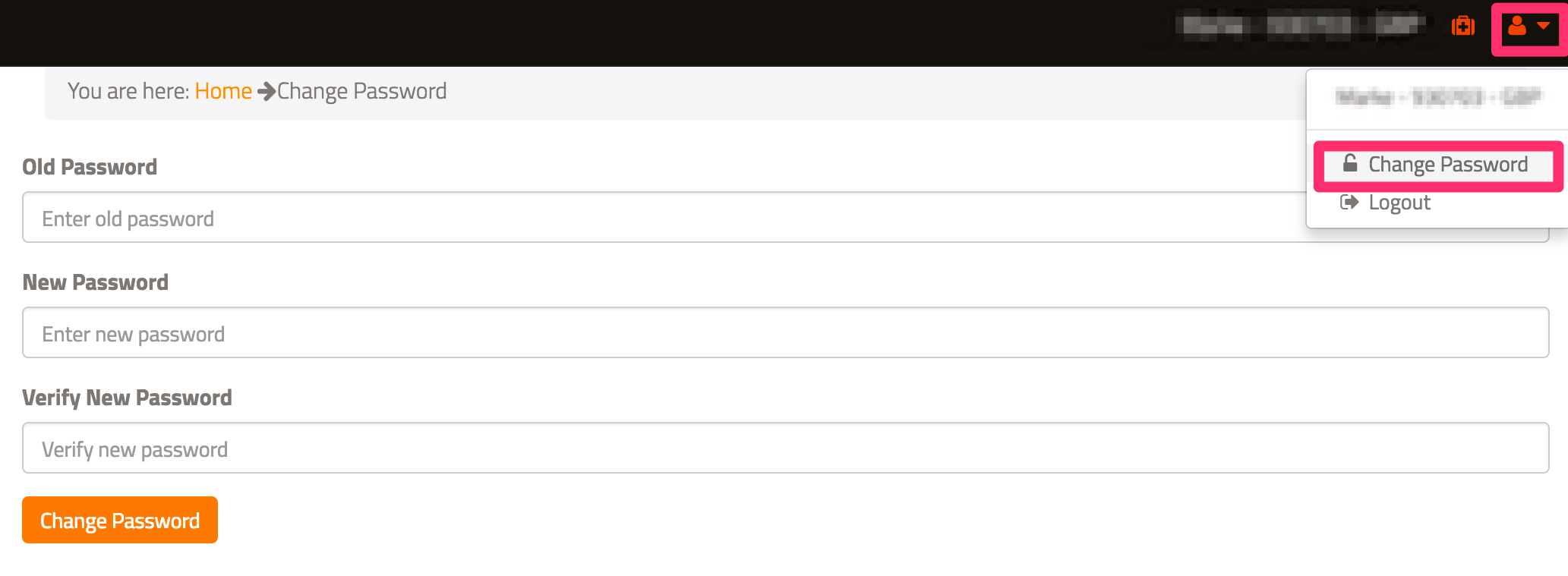Screen dimensions: 1568x576
Task: Open the user profile icon menu
Action: (x=1517, y=27)
